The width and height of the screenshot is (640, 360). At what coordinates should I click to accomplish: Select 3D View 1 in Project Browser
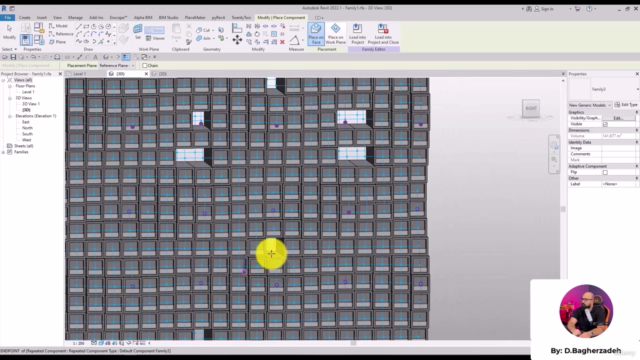tap(31, 104)
